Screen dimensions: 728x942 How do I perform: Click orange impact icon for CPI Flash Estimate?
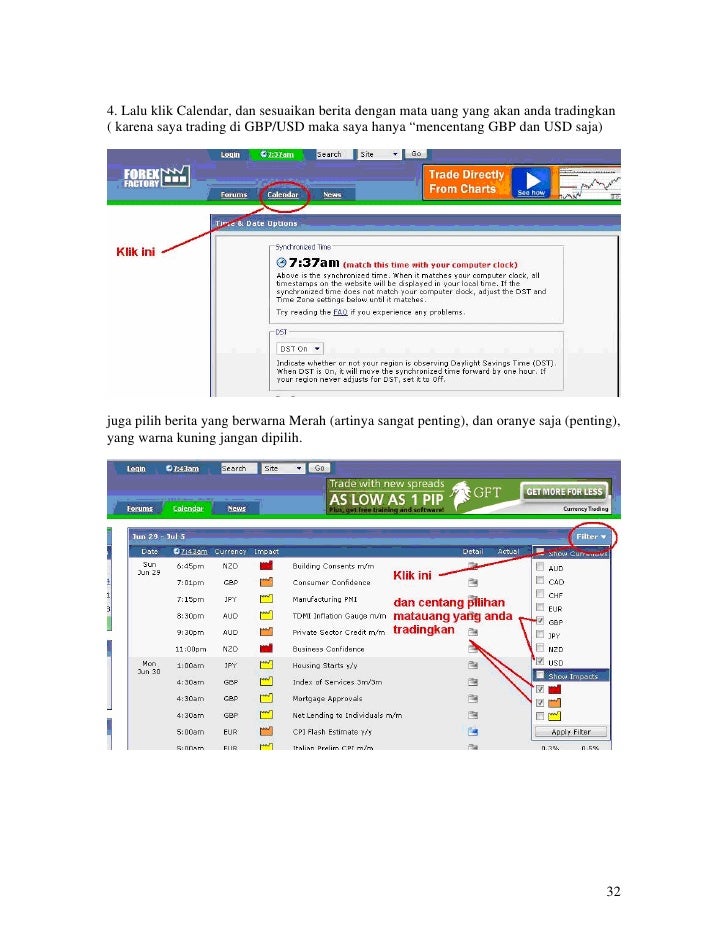tap(266, 732)
